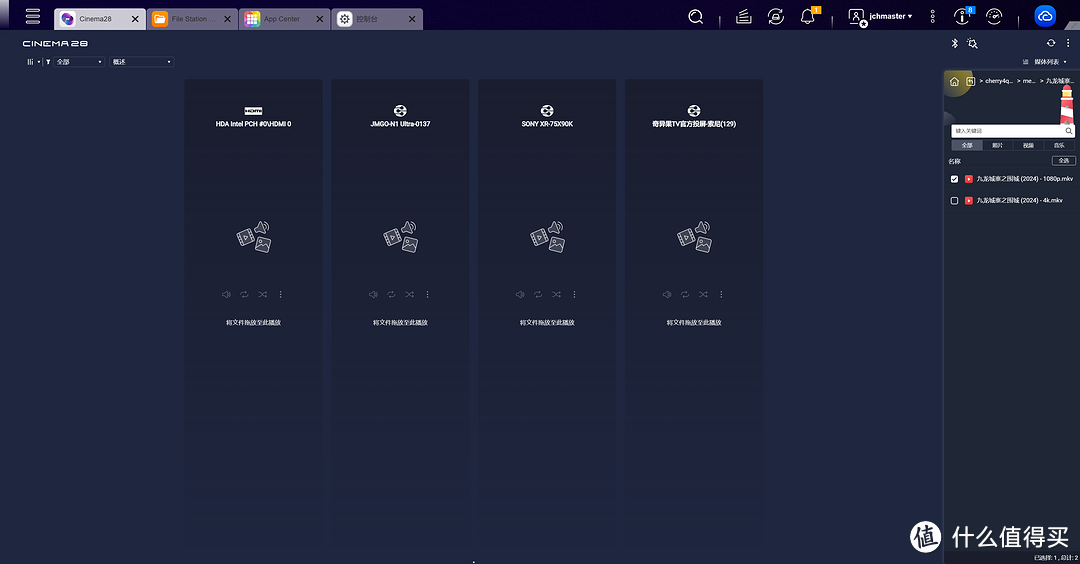This screenshot has width=1080, height=564.
Task: Open the 媒体列表 media list button
Action: pyautogui.click(x=1049, y=62)
